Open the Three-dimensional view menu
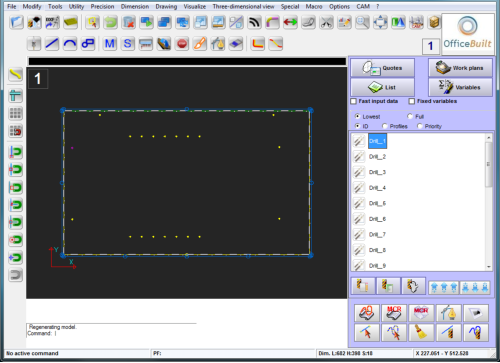This screenshot has height=363, width=500. (243, 6)
